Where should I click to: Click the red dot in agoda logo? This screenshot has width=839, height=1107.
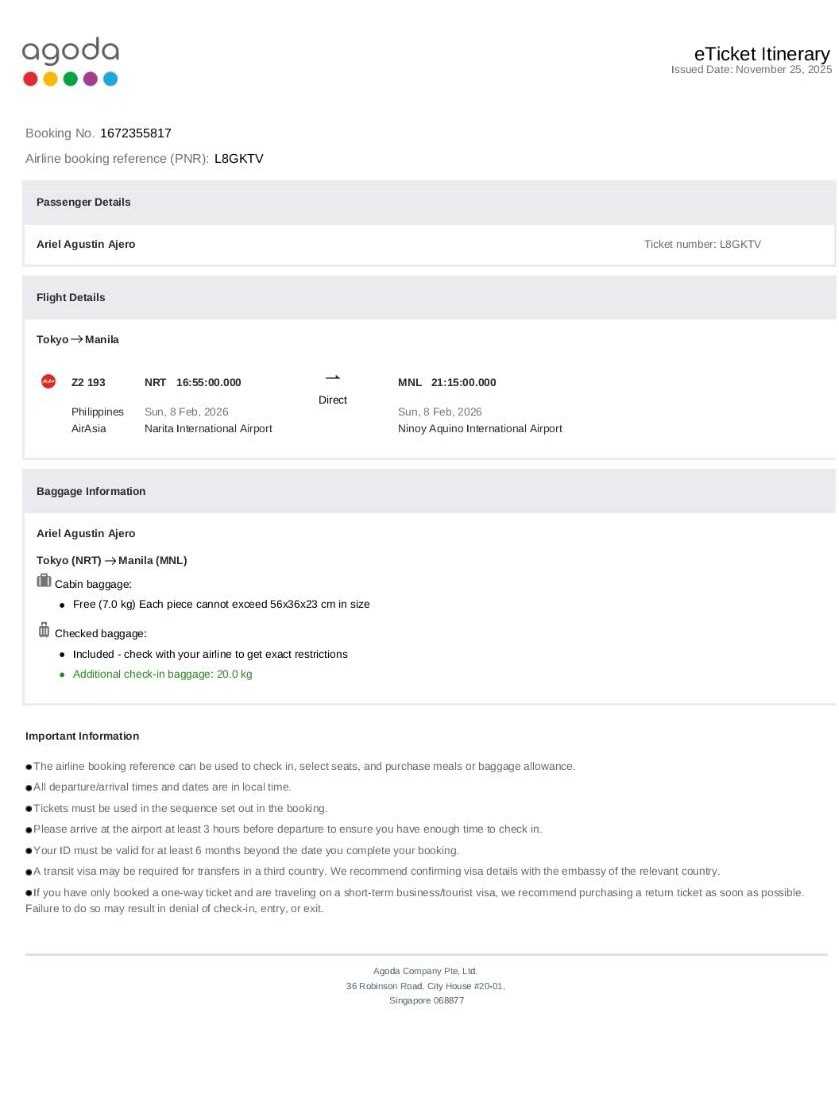[30, 79]
